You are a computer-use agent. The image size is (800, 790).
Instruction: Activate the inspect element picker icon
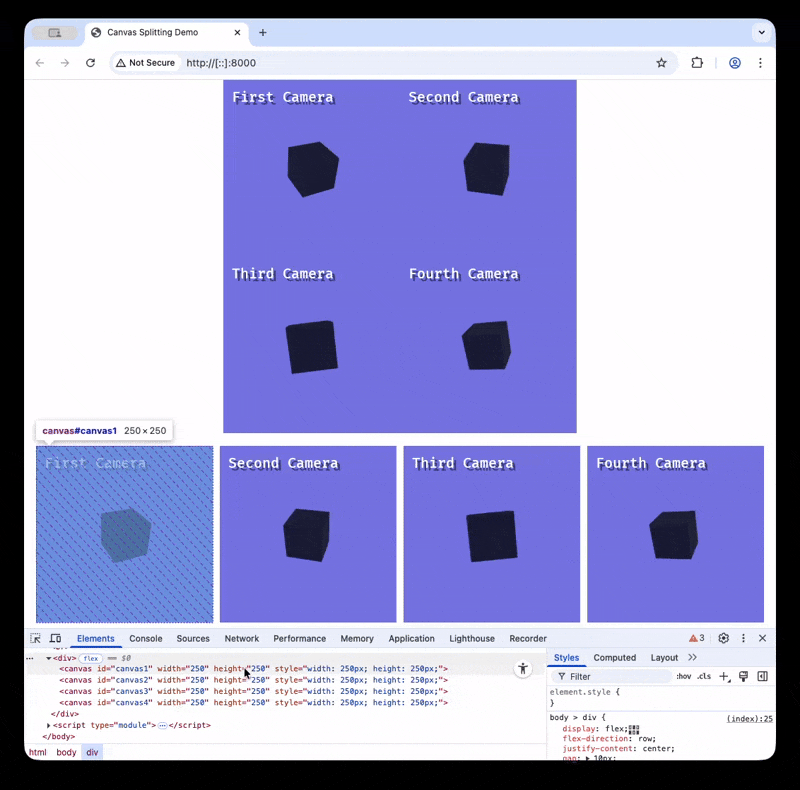click(35, 638)
